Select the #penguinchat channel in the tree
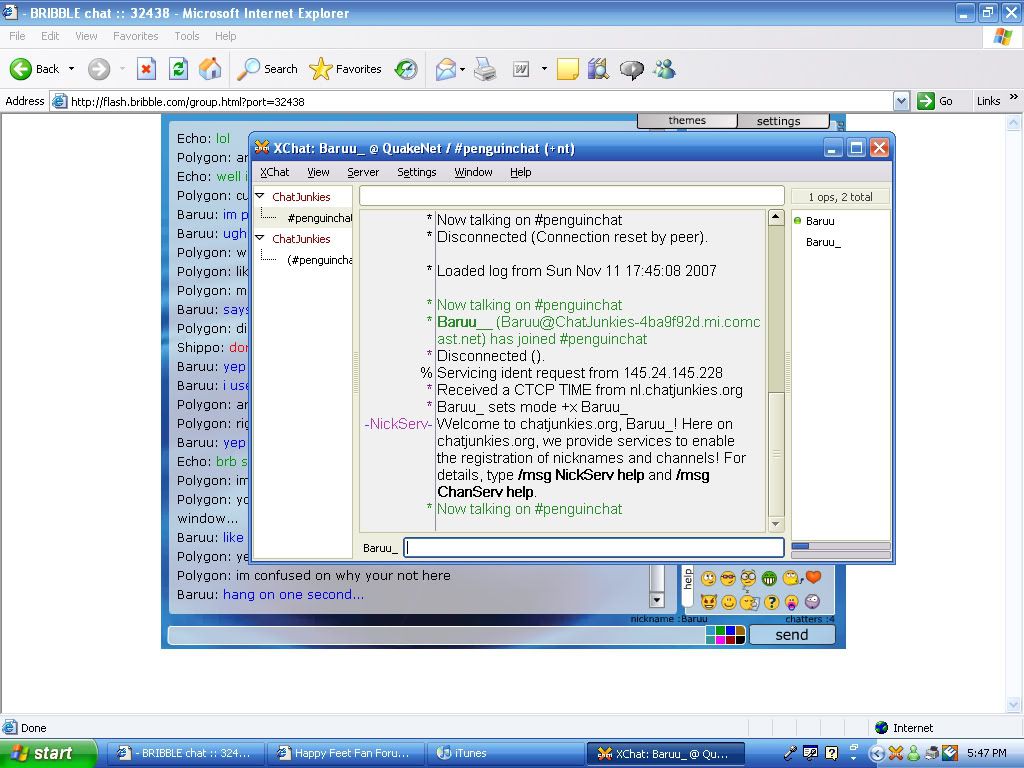This screenshot has width=1024, height=768. pyautogui.click(x=319, y=217)
